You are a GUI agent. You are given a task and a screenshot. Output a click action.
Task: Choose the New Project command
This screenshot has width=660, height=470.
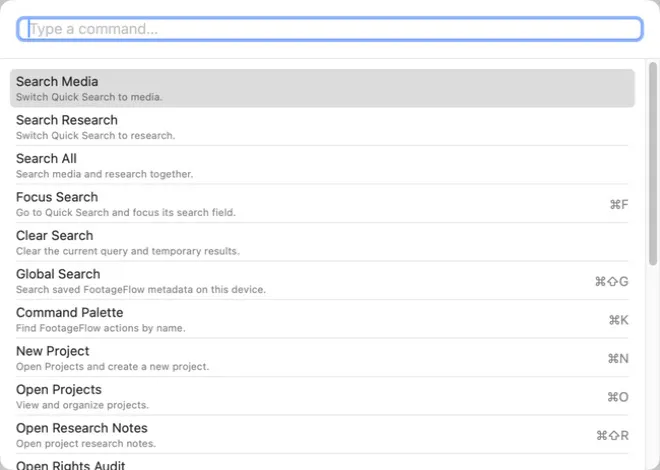[322, 358]
